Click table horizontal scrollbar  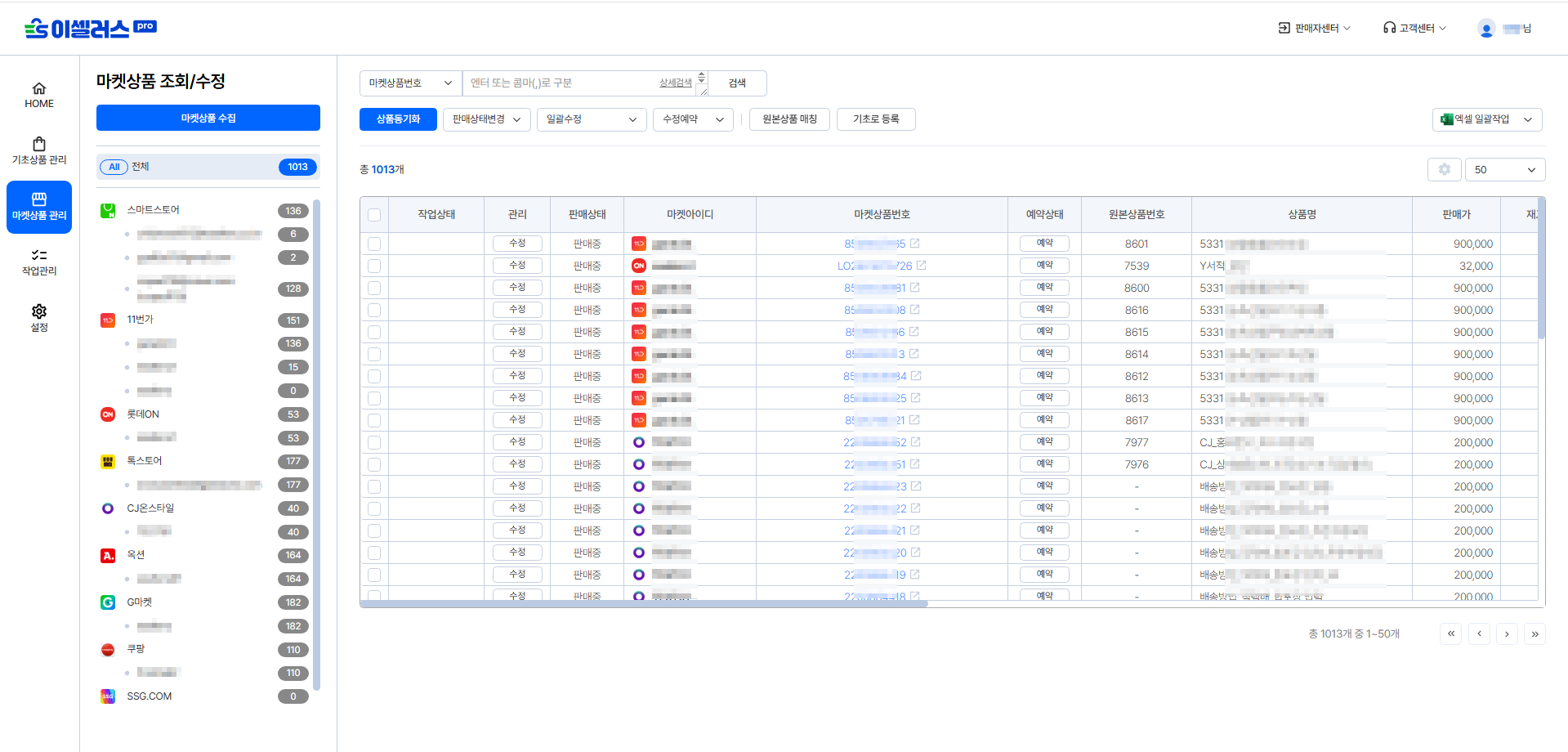(644, 604)
